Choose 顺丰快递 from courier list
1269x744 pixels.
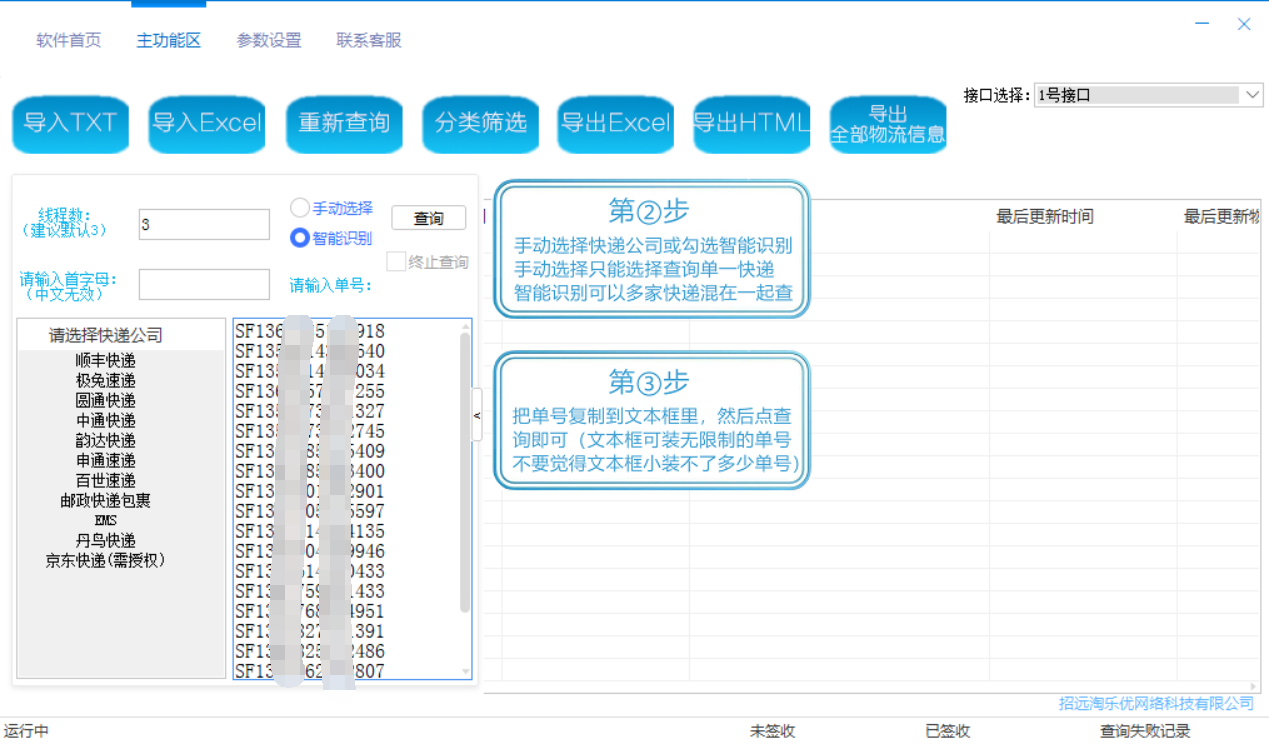click(106, 361)
